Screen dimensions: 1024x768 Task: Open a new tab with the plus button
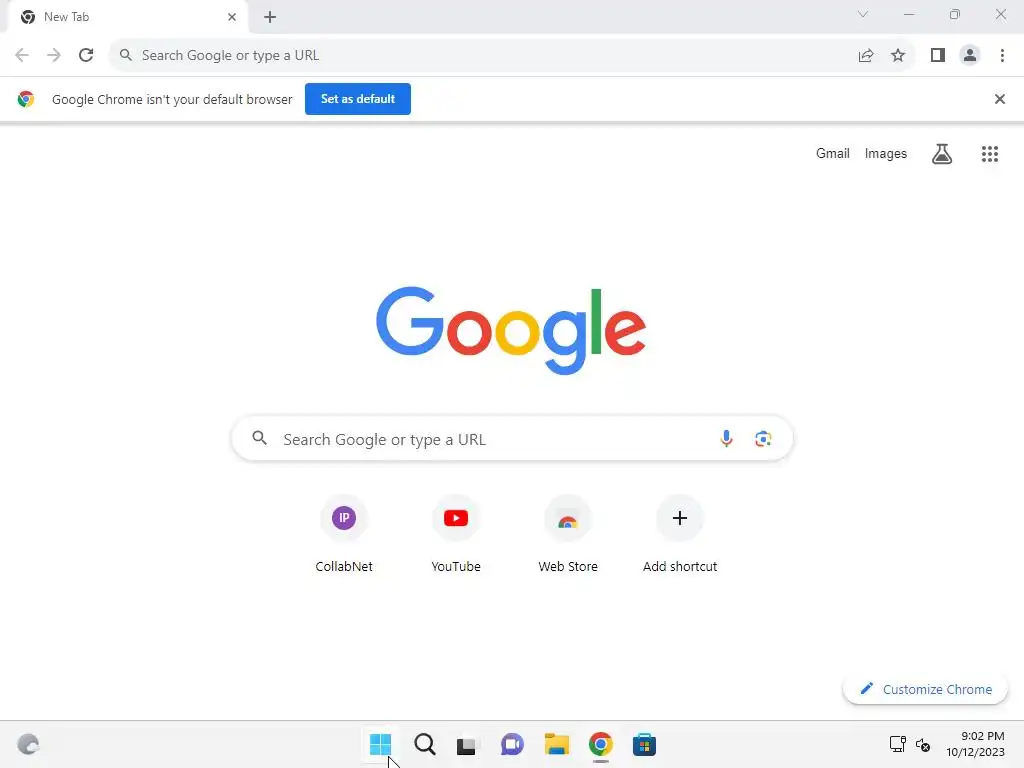coord(270,17)
